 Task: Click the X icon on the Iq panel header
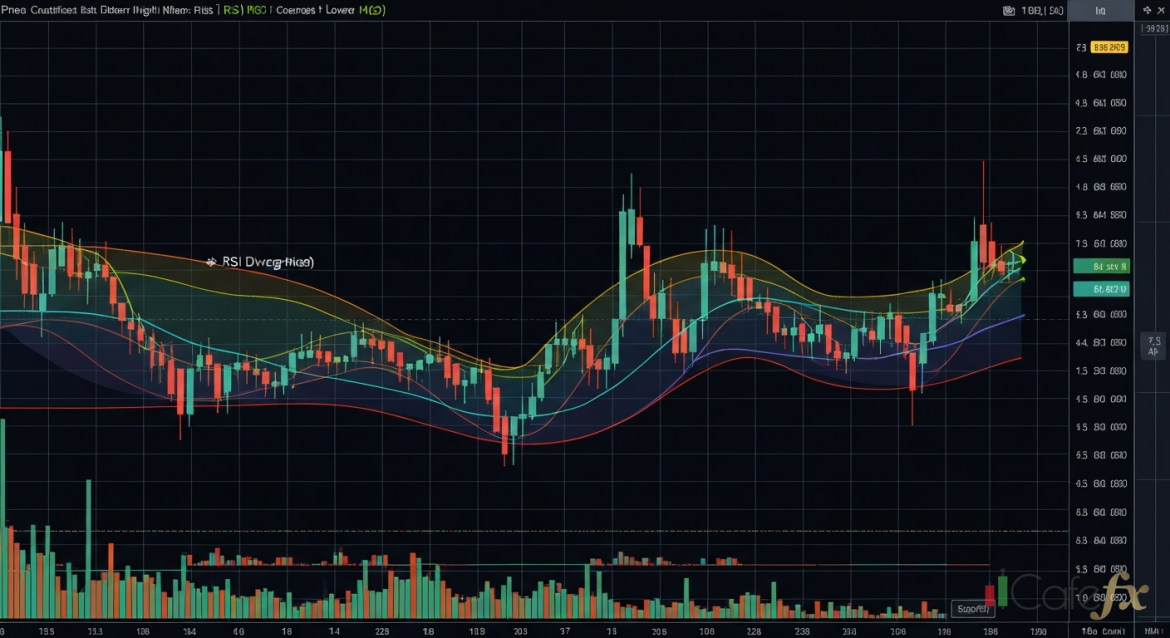(1160, 11)
